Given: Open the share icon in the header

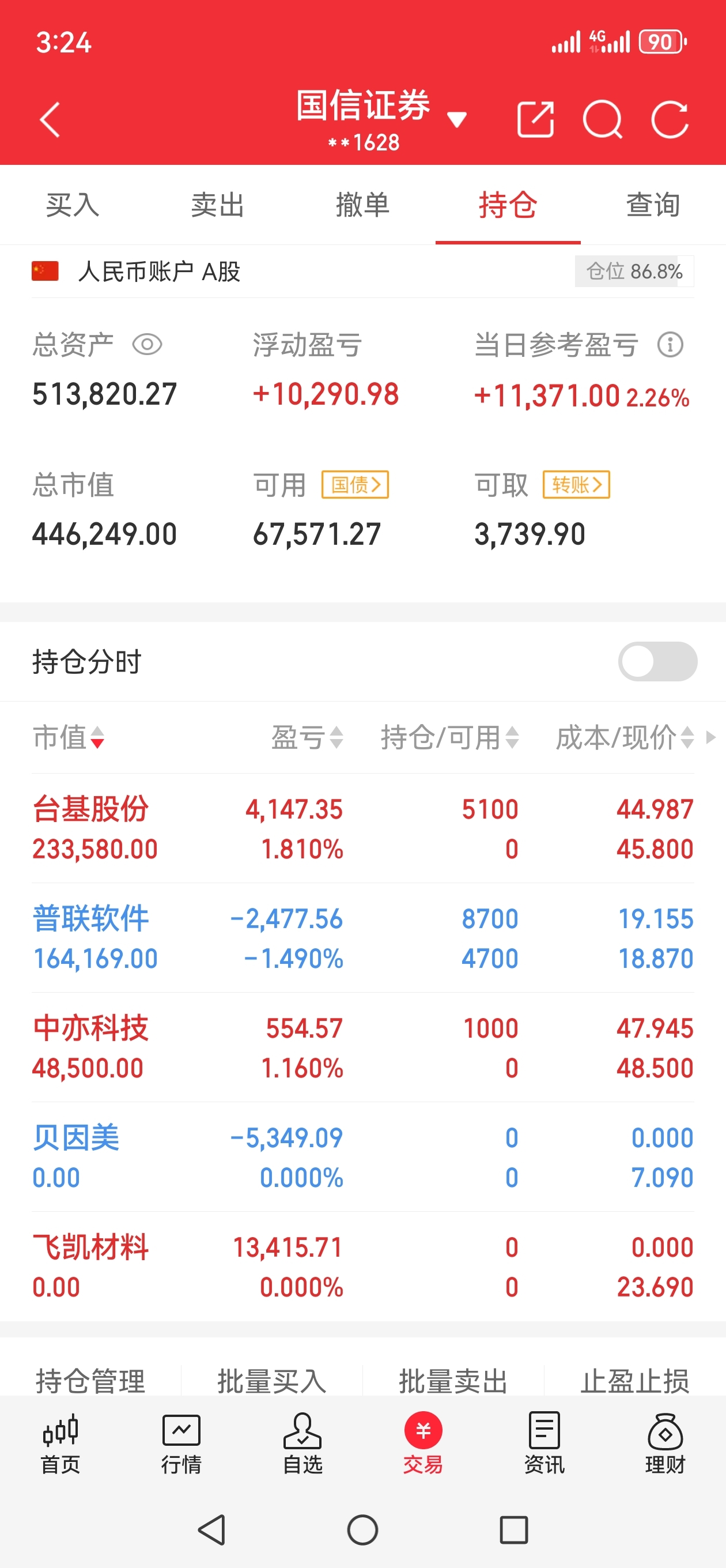Looking at the screenshot, I should [x=535, y=119].
